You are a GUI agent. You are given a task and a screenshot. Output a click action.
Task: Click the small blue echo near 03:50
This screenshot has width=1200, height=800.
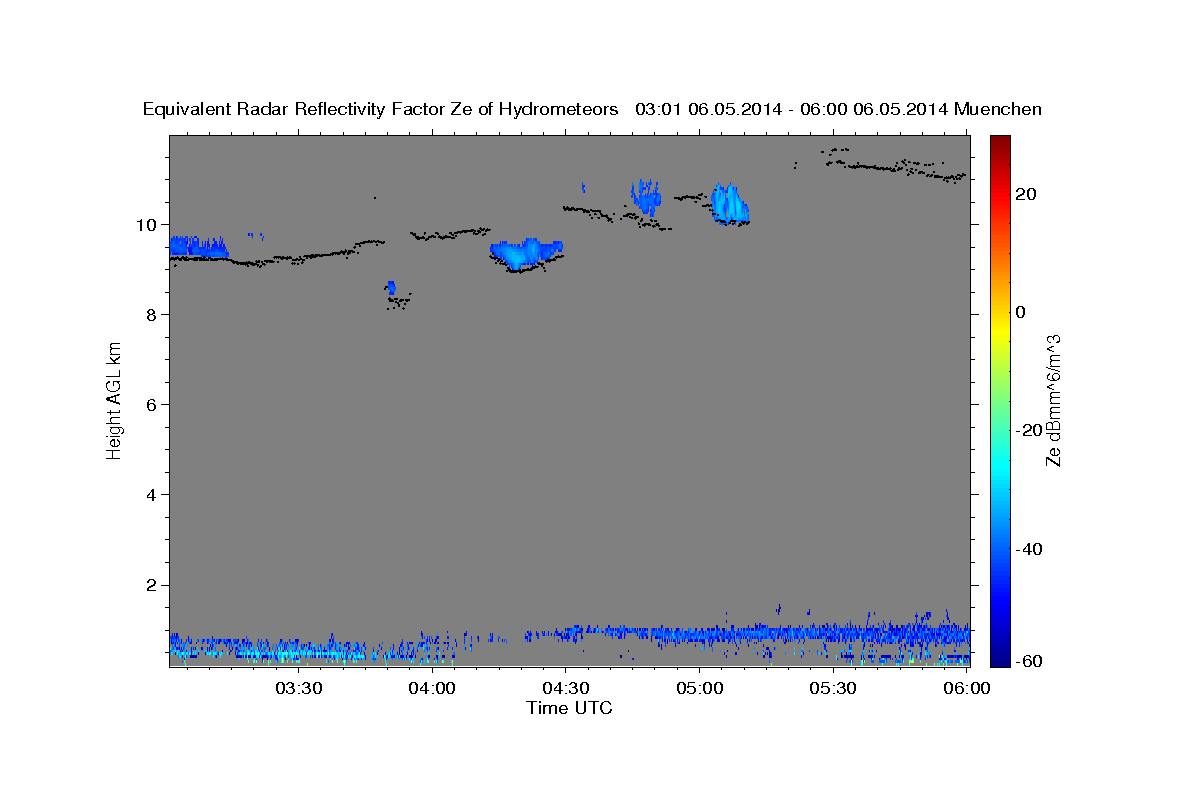click(x=391, y=288)
